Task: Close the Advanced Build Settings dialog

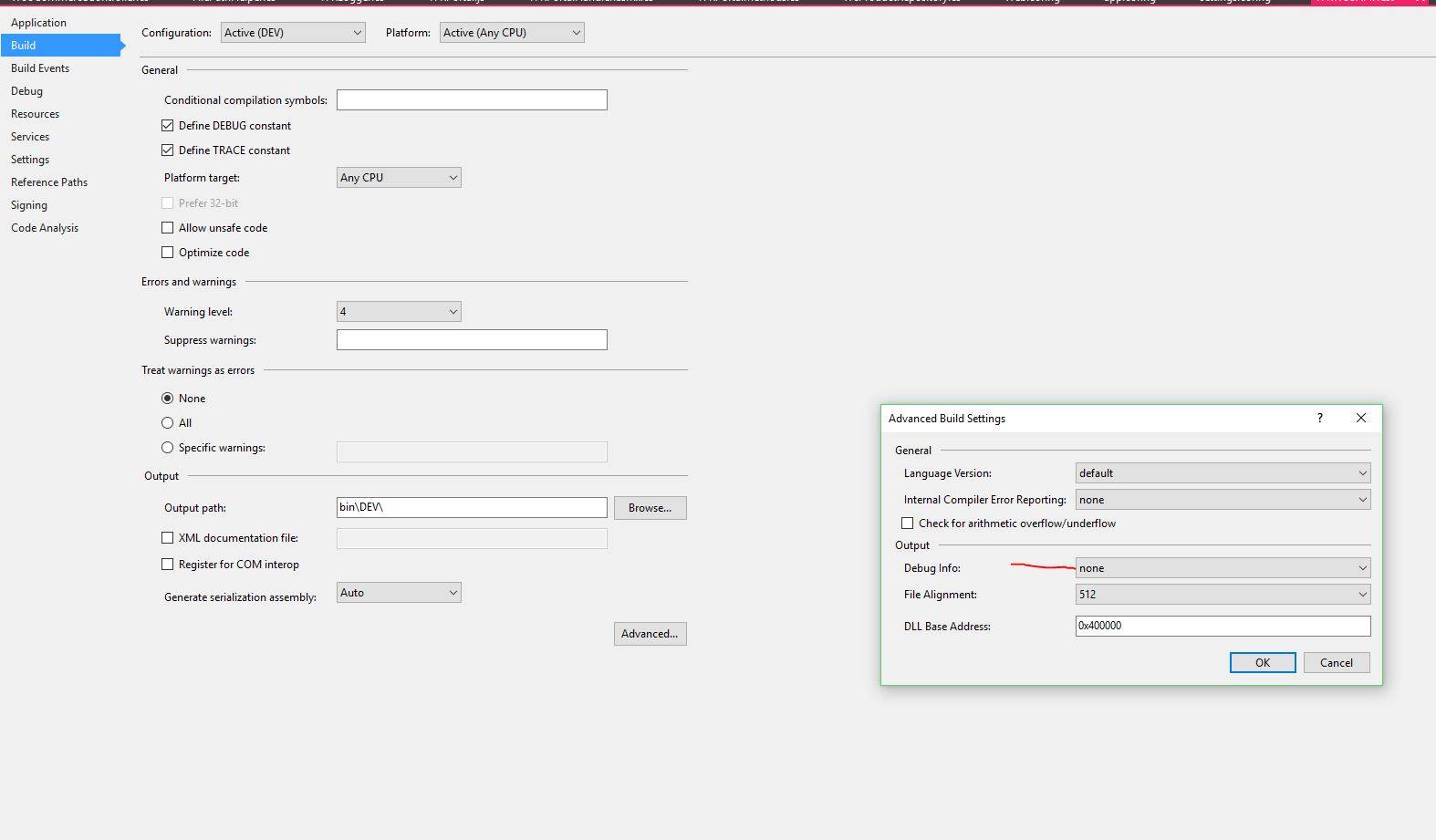Action: pos(1360,418)
